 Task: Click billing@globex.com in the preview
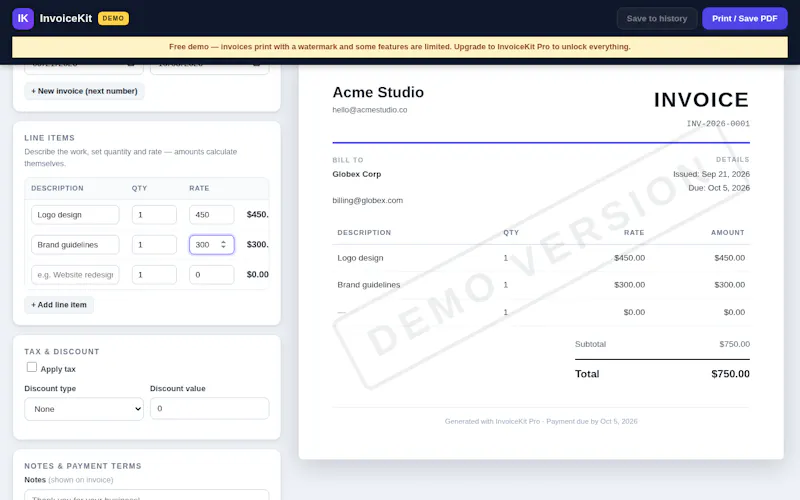(x=367, y=201)
